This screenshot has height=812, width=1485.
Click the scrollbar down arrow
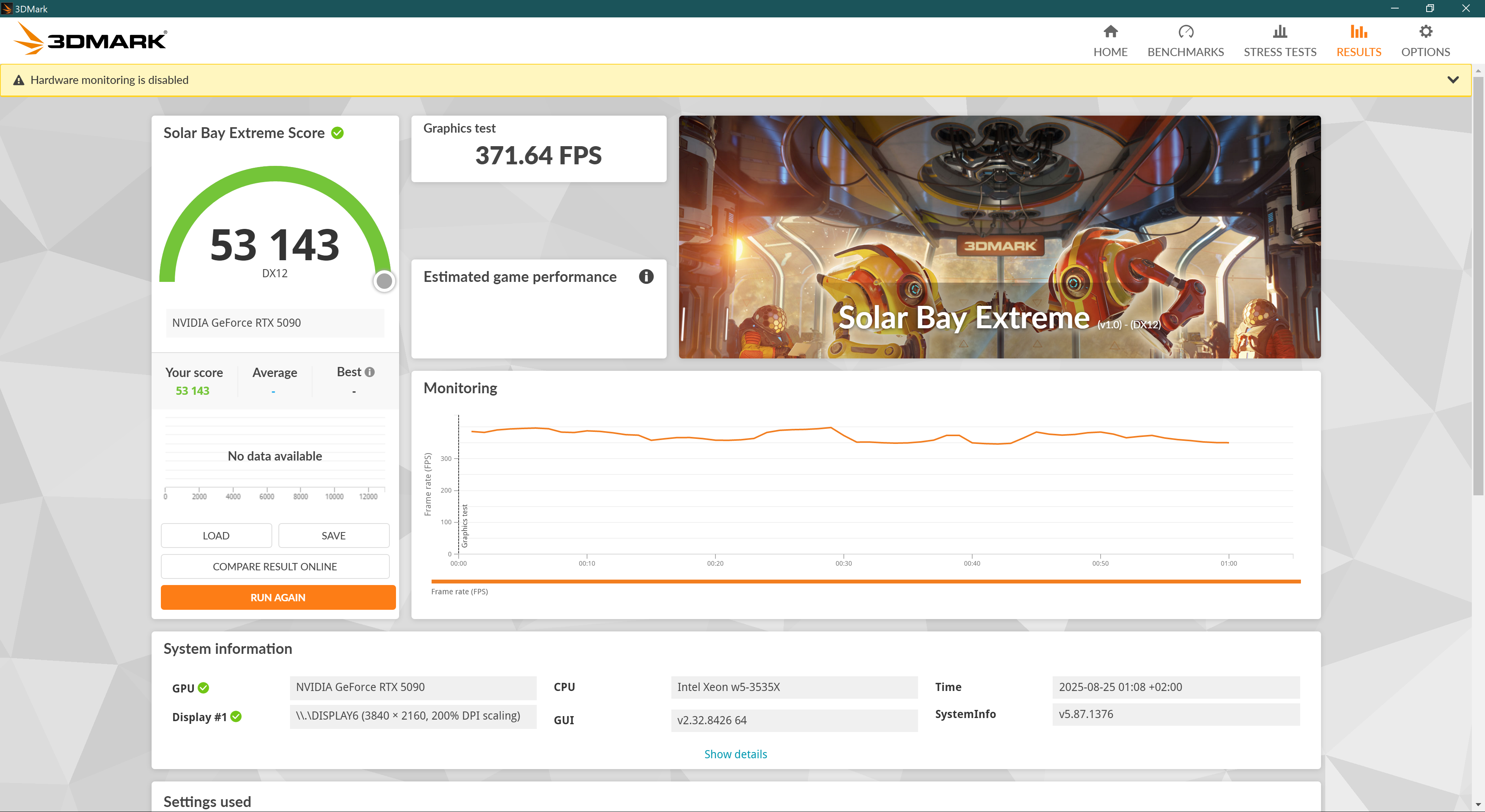tap(1478, 805)
